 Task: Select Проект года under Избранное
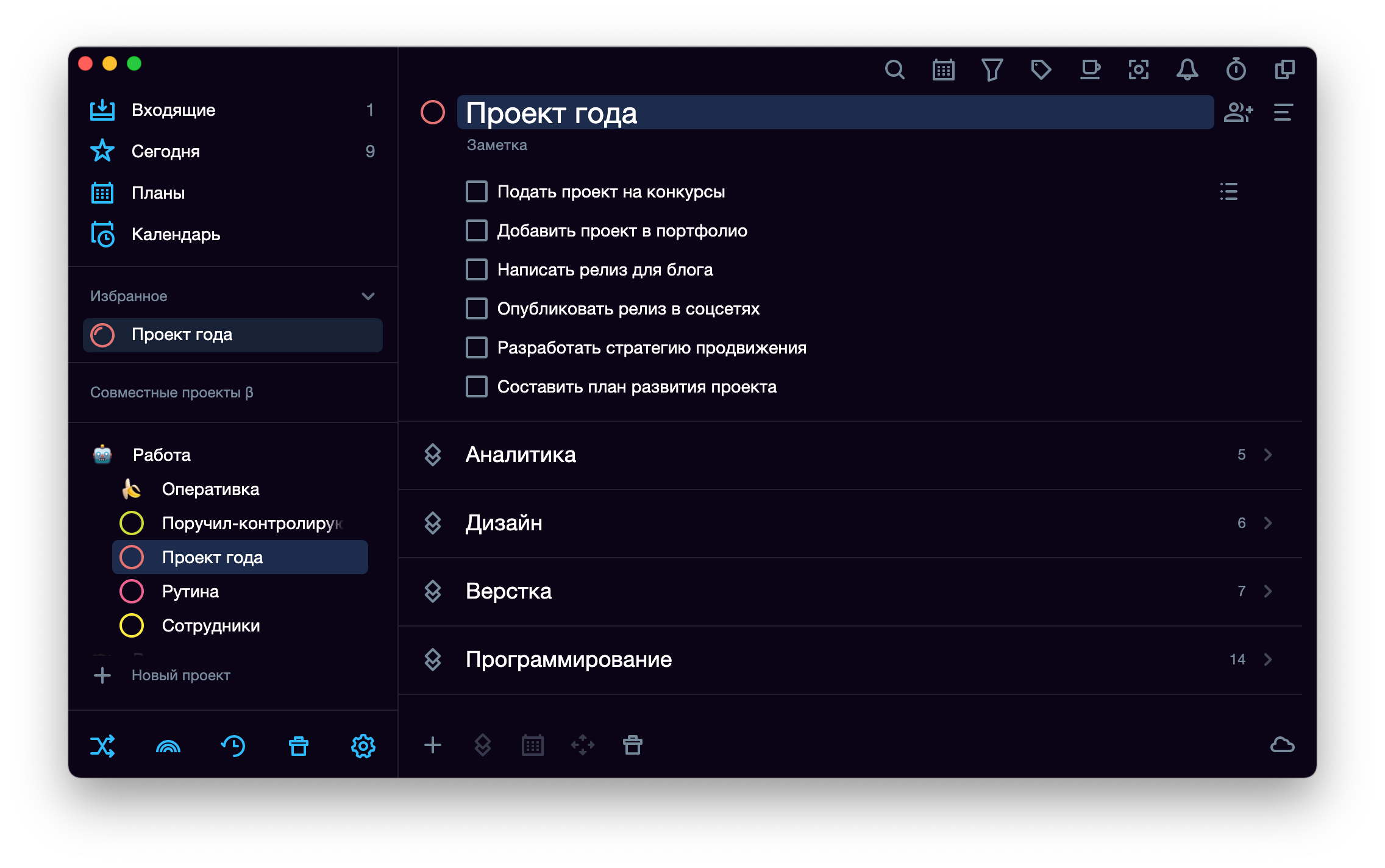click(x=233, y=335)
